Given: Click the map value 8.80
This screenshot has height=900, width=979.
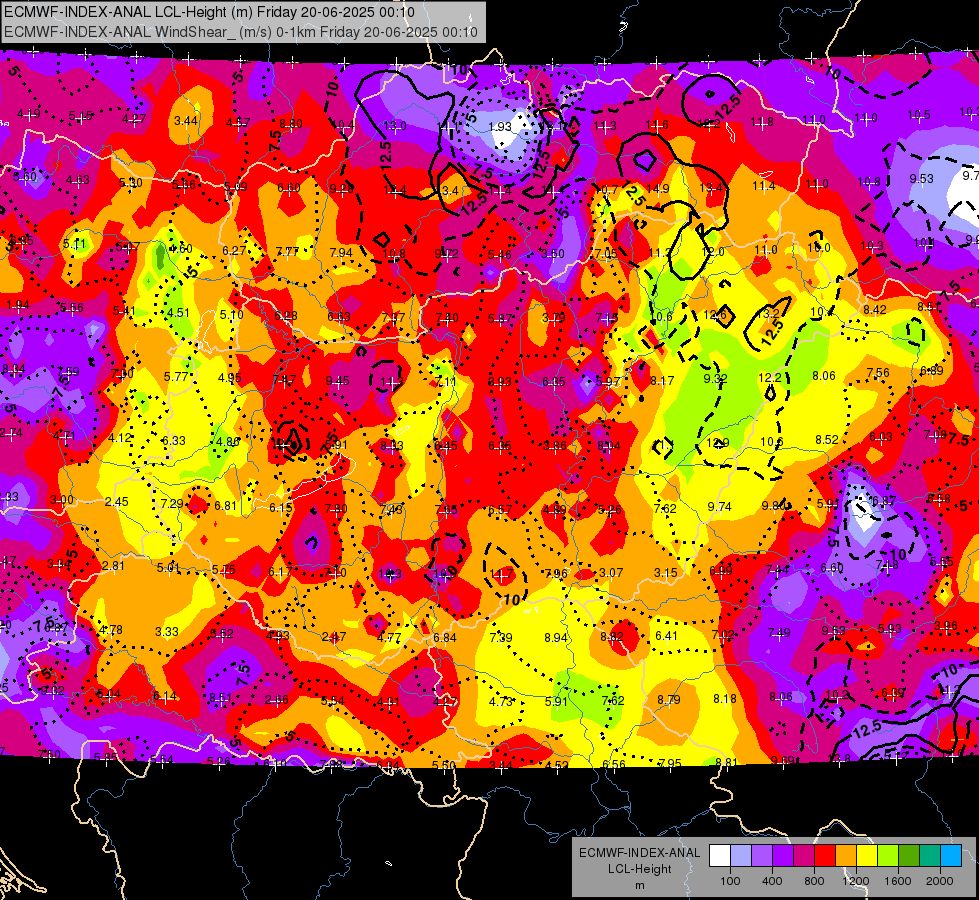Looking at the screenshot, I should 291,124.
